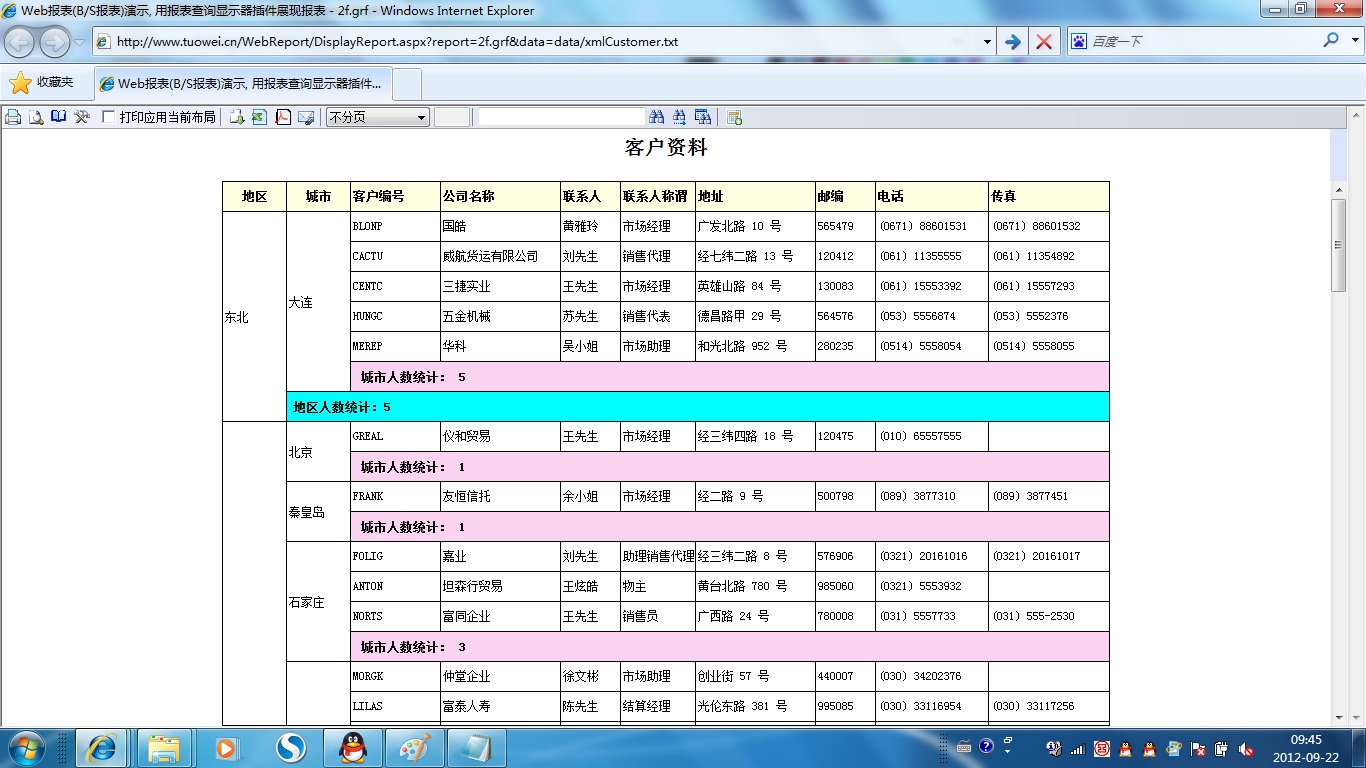1366x768 pixels.
Task: Click the binoculars Find icon
Action: (657, 117)
